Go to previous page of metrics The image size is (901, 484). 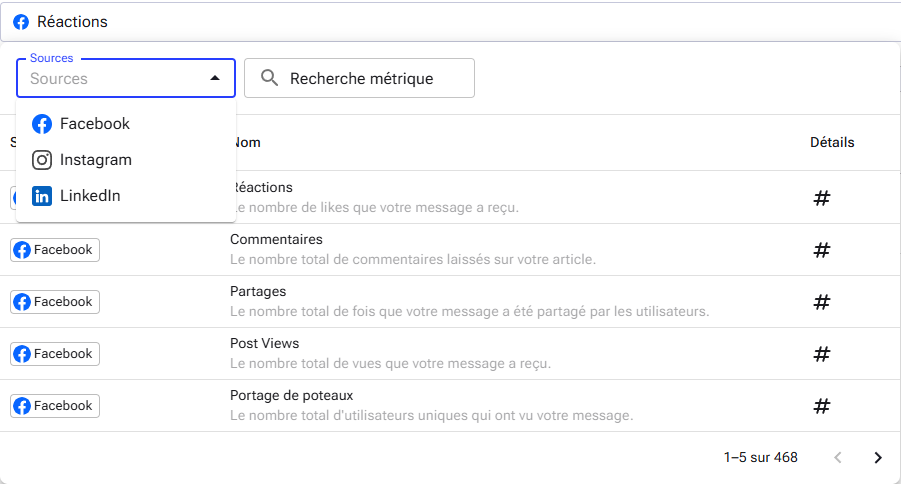[838, 458]
